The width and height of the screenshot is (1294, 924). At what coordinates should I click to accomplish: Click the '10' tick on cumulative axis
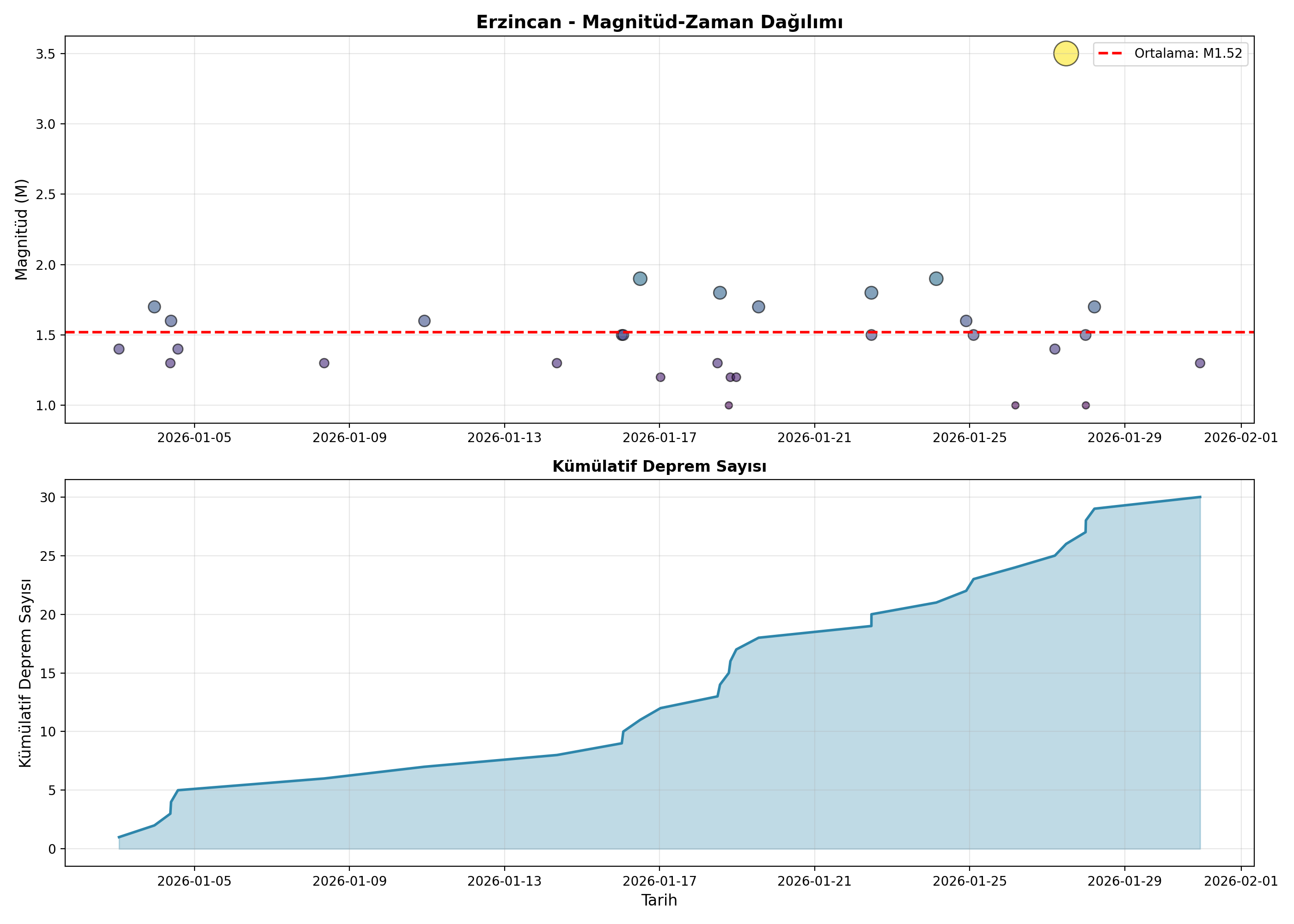pyautogui.click(x=49, y=732)
